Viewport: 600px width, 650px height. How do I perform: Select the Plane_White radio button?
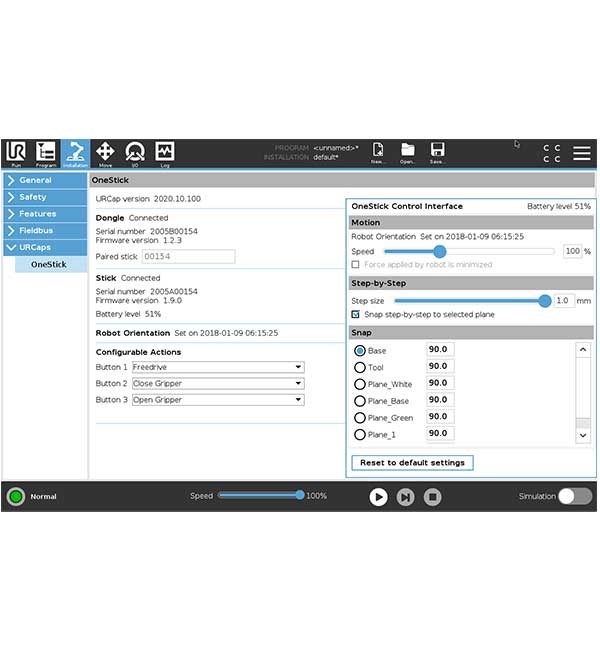point(360,384)
